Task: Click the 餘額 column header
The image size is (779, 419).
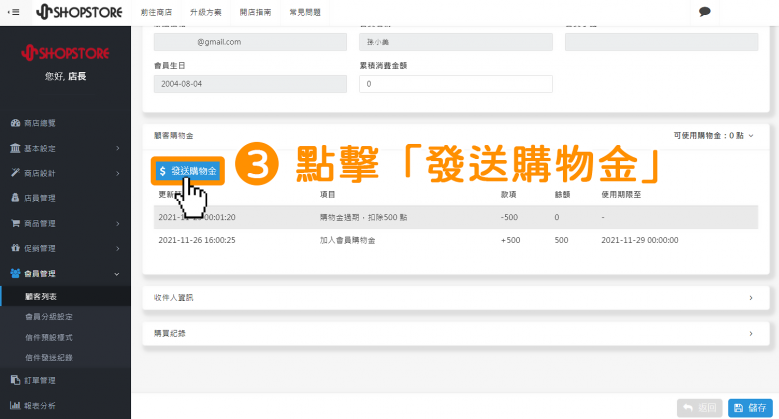Action: (562, 194)
